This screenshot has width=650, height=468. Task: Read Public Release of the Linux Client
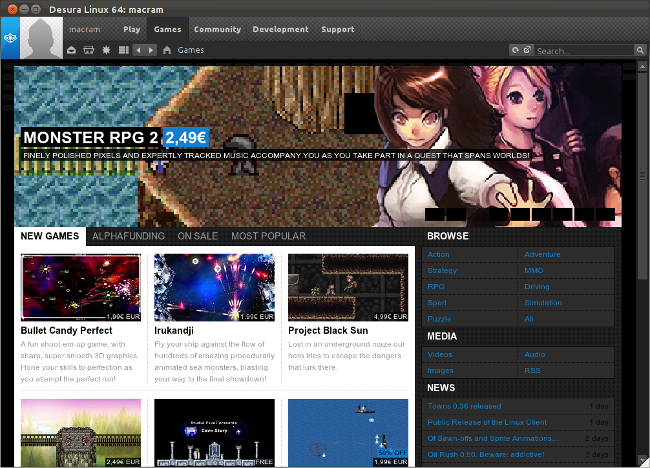(x=487, y=422)
